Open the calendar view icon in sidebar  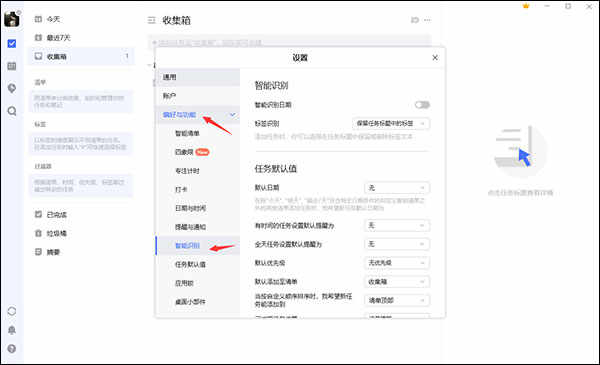(12, 66)
